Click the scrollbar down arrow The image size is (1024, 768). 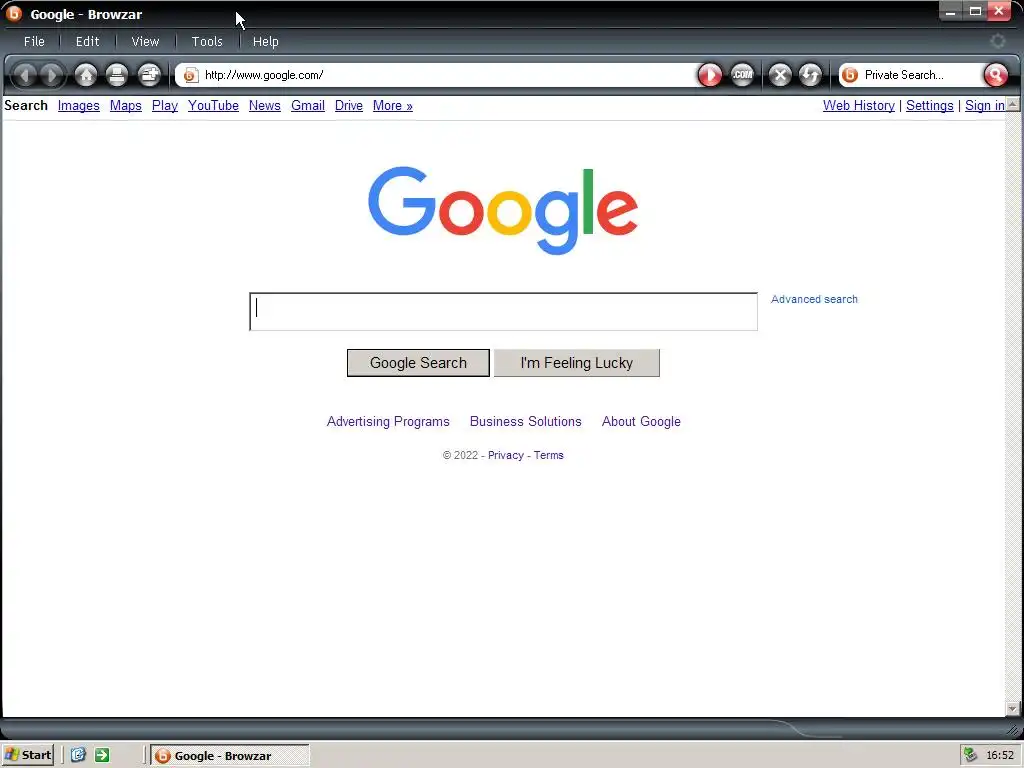(1012, 709)
